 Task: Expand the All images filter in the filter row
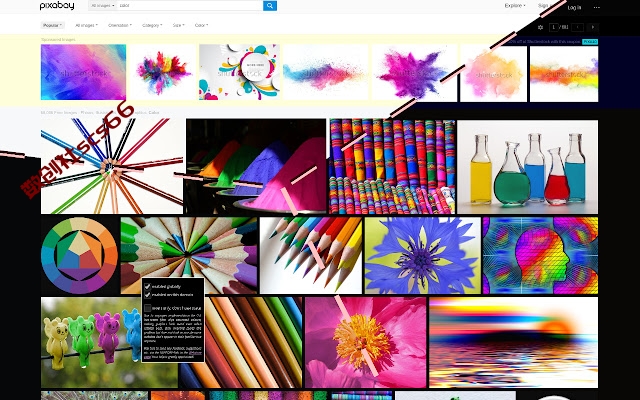[86, 25]
